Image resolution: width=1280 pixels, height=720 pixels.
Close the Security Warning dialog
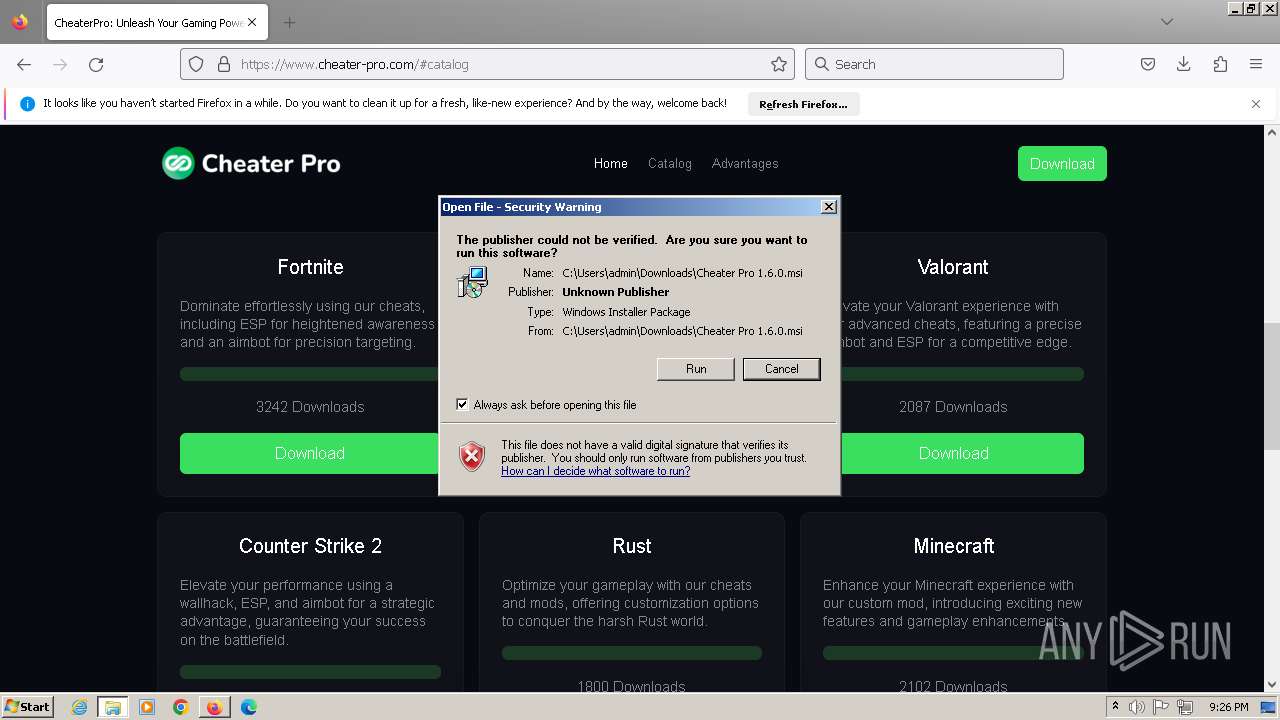(x=828, y=207)
